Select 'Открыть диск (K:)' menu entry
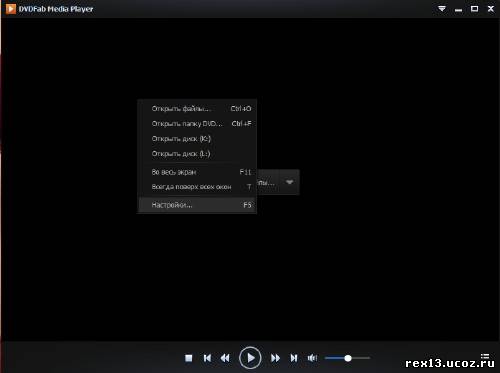The width and height of the screenshot is (500, 373). 197,139
